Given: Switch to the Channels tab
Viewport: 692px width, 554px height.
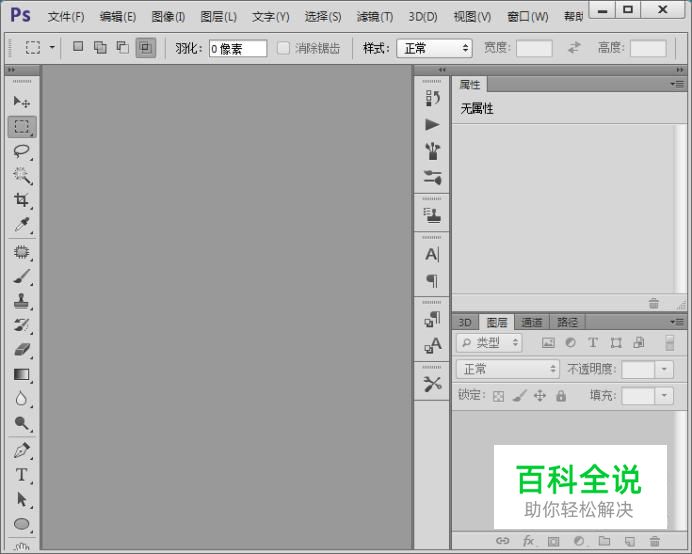Looking at the screenshot, I should [x=532, y=322].
